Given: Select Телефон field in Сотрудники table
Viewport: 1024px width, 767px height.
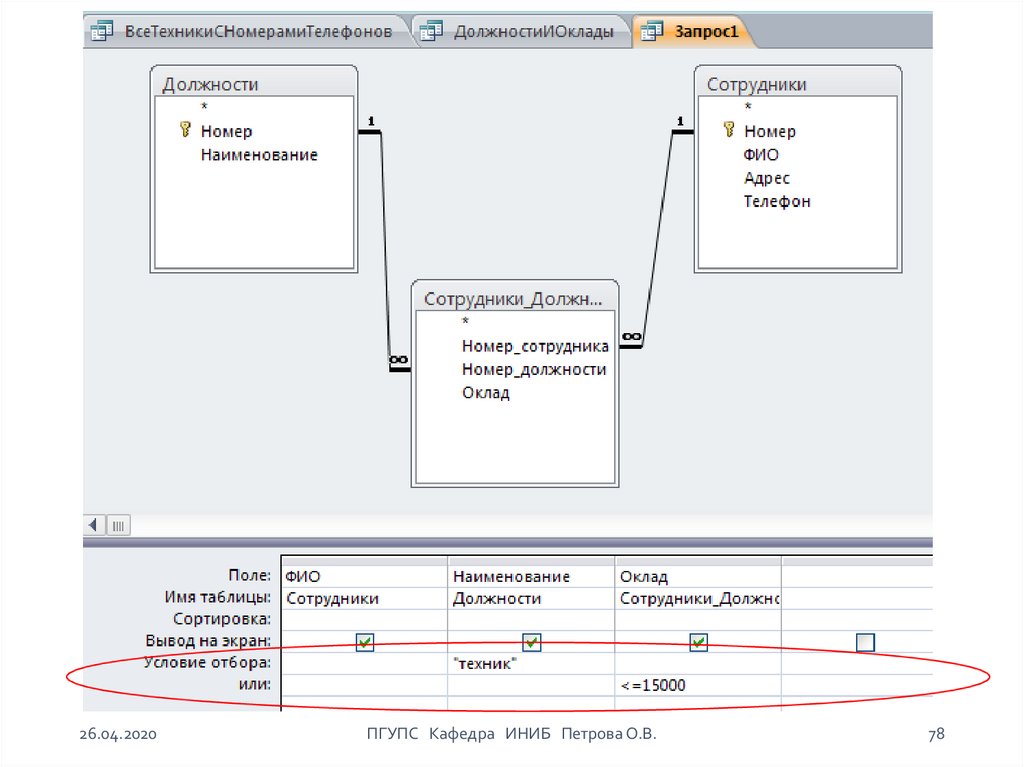Looking at the screenshot, I should pos(777,201).
